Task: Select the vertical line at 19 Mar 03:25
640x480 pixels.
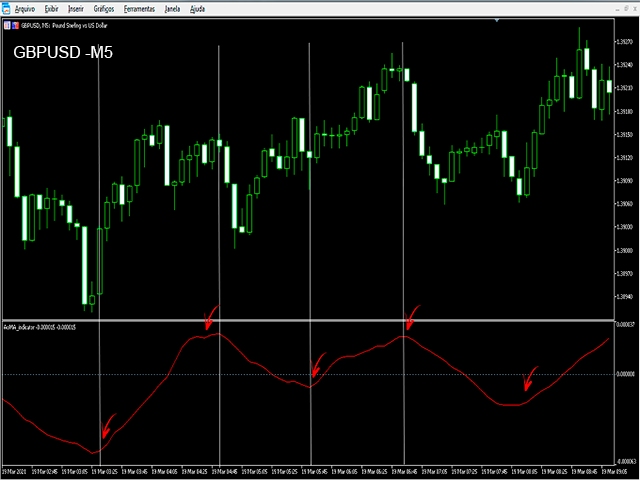Action: pyautogui.click(x=99, y=200)
